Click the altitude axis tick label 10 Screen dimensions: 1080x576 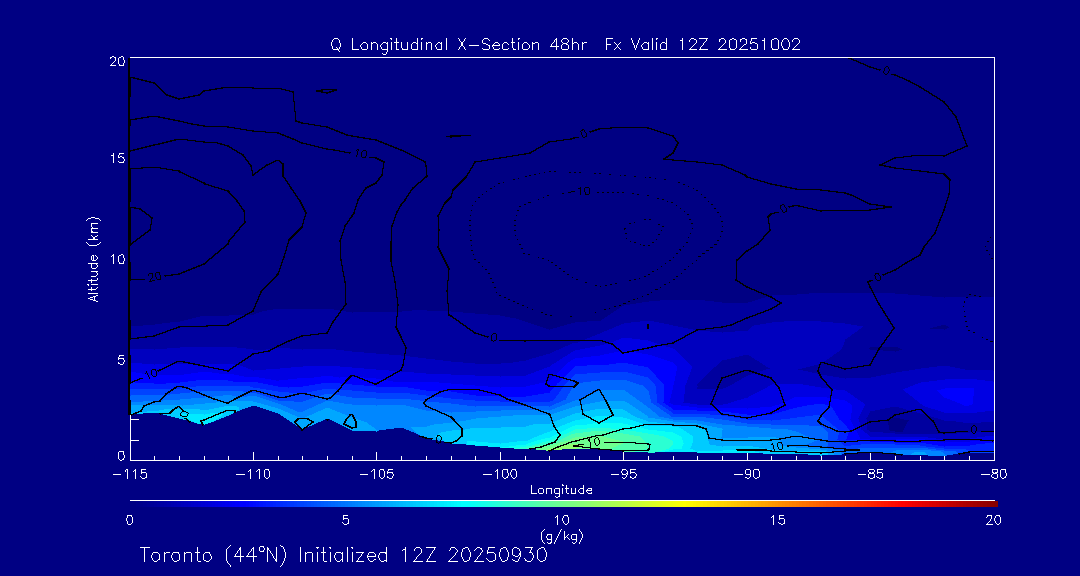116,259
